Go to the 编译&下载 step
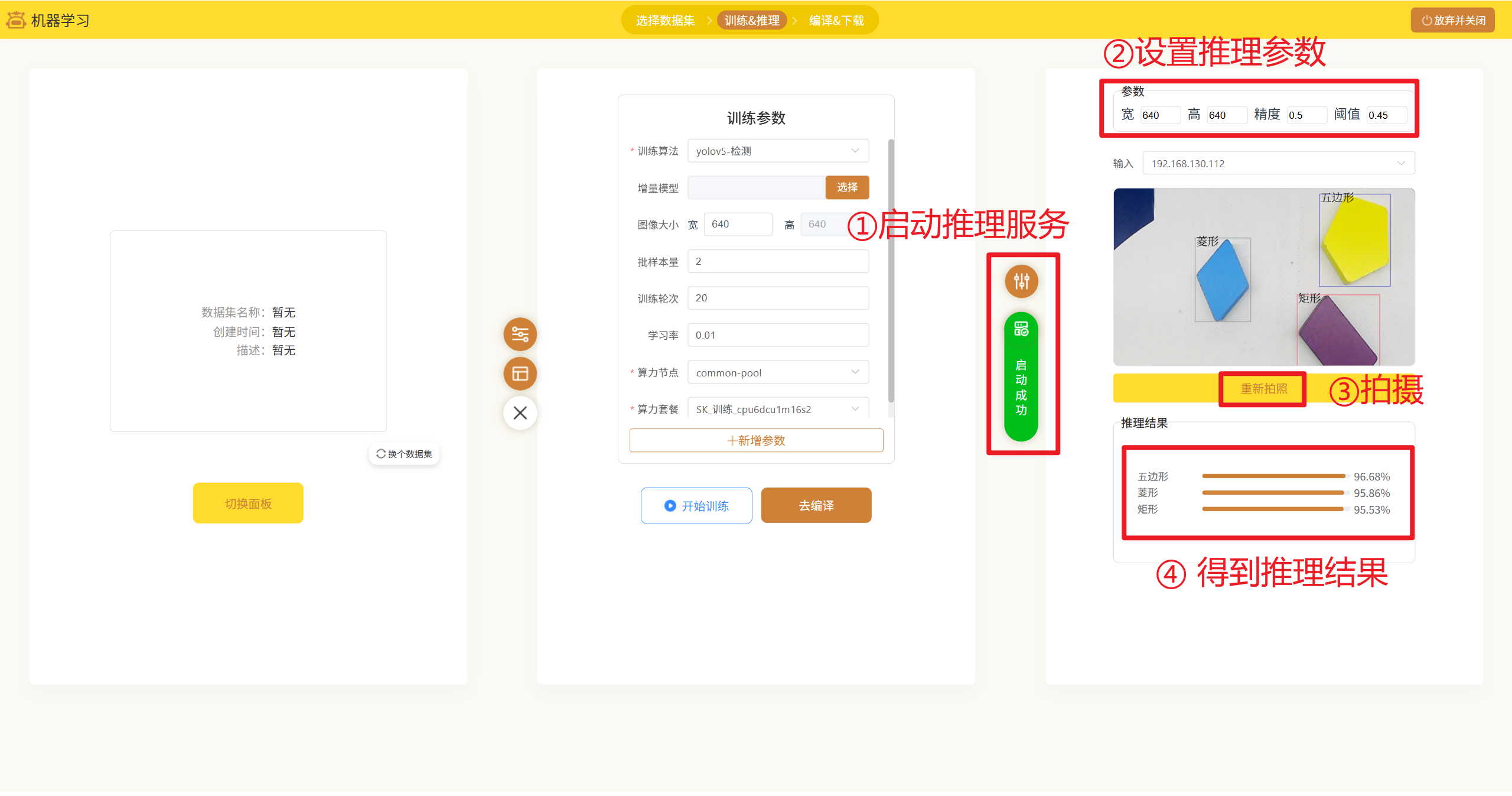 pyautogui.click(x=836, y=21)
